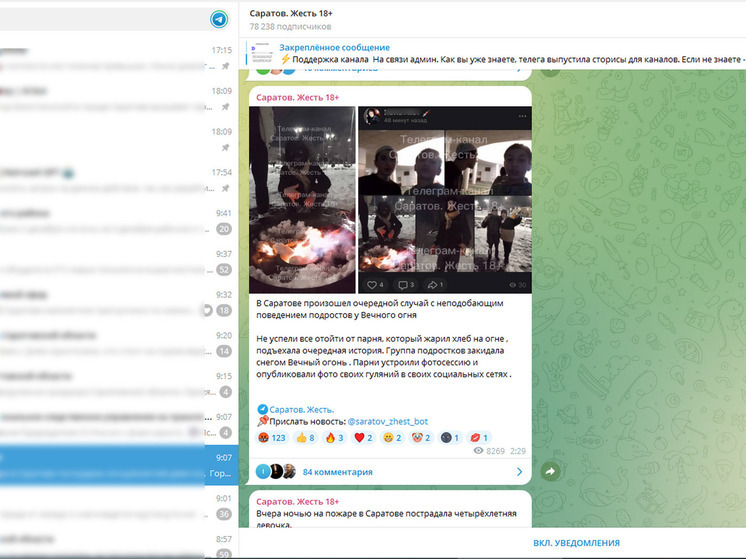This screenshot has height=559, width=746.
Task: Add the red heart reaction showing 2
Action: pyautogui.click(x=362, y=437)
